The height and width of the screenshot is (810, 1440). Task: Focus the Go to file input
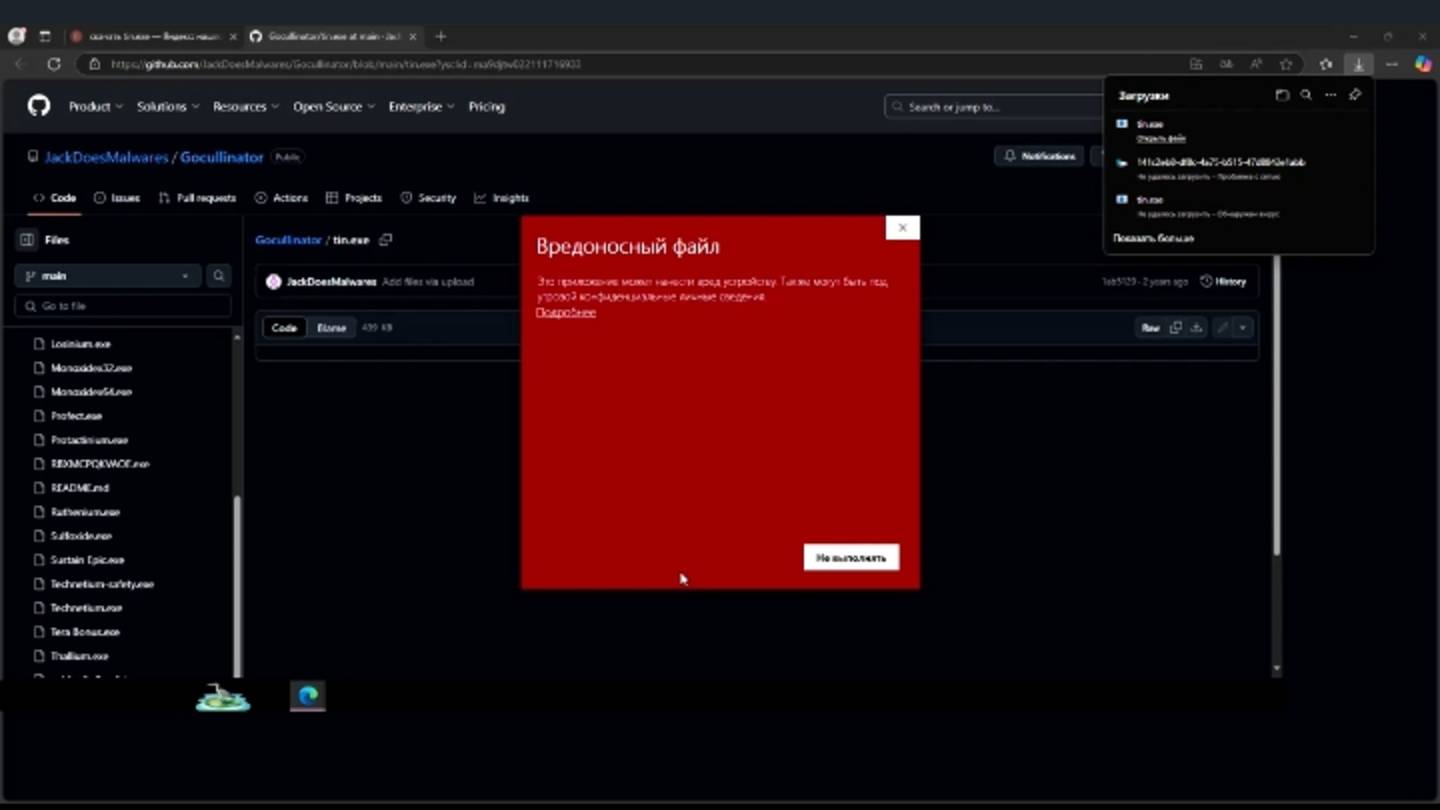click(x=123, y=306)
